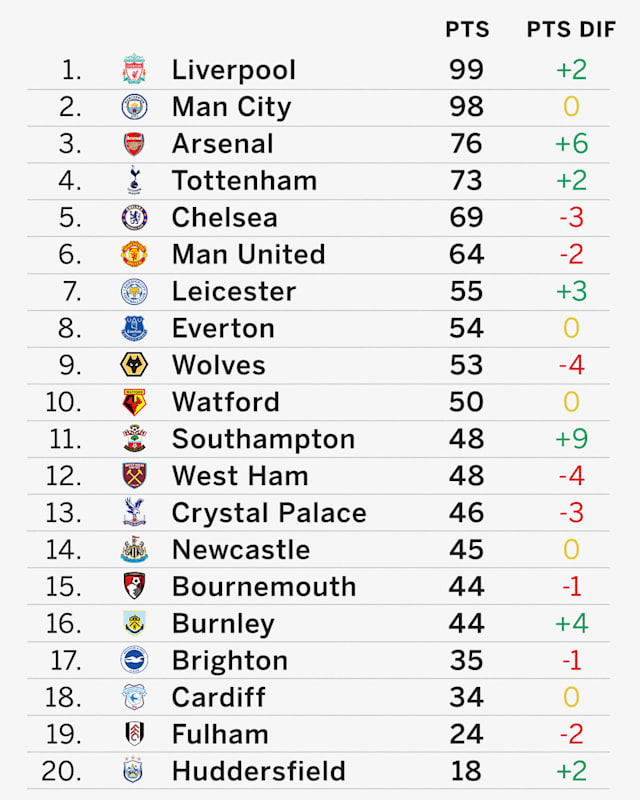Viewport: 640px width, 800px height.
Task: Open the Crystal Palace team name
Action: pyautogui.click(x=269, y=513)
